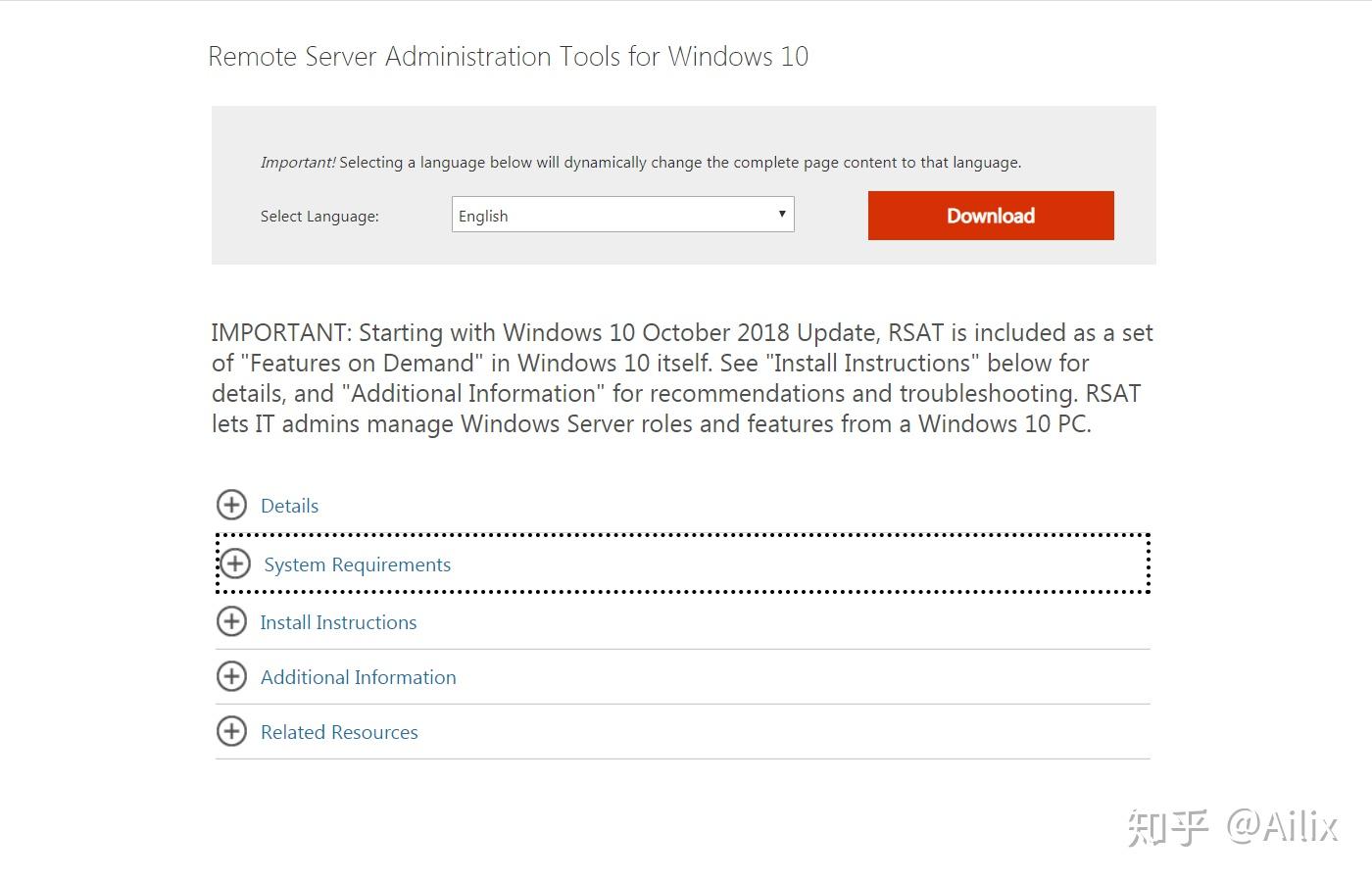This screenshot has height=882, width=1372.
Task: Click the plus icon next to Additional Information
Action: [232, 676]
